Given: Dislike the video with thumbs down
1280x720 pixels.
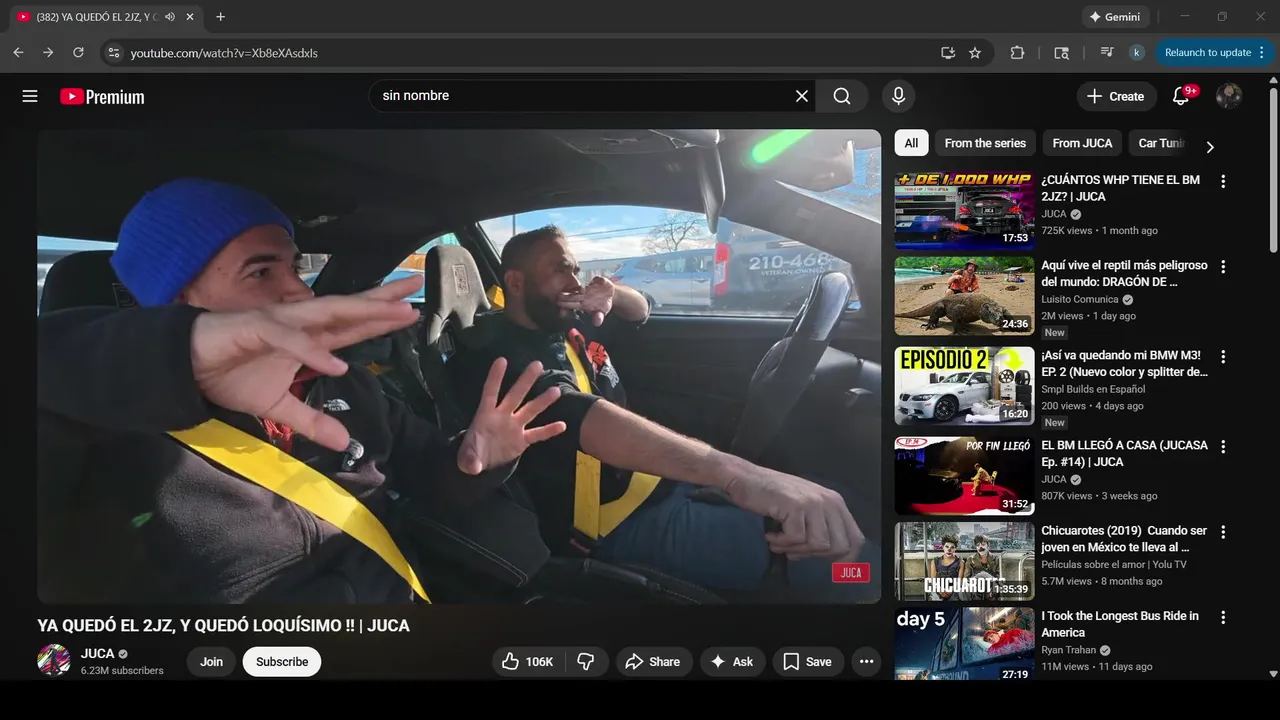Looking at the screenshot, I should click(x=587, y=661).
